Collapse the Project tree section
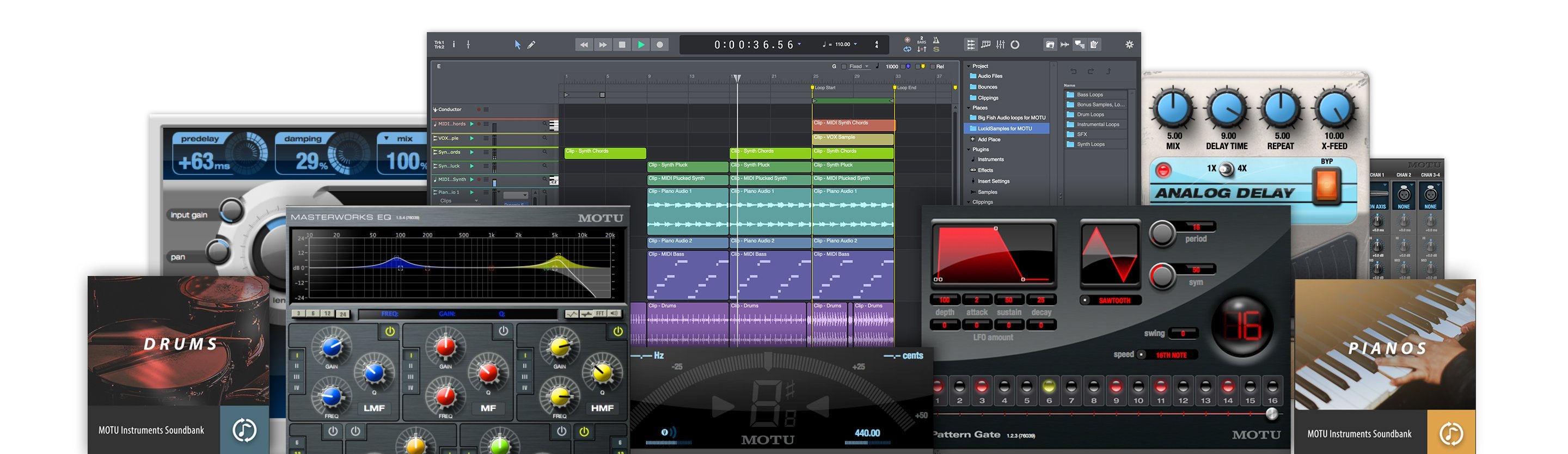The height and width of the screenshot is (454, 1568). (x=969, y=66)
